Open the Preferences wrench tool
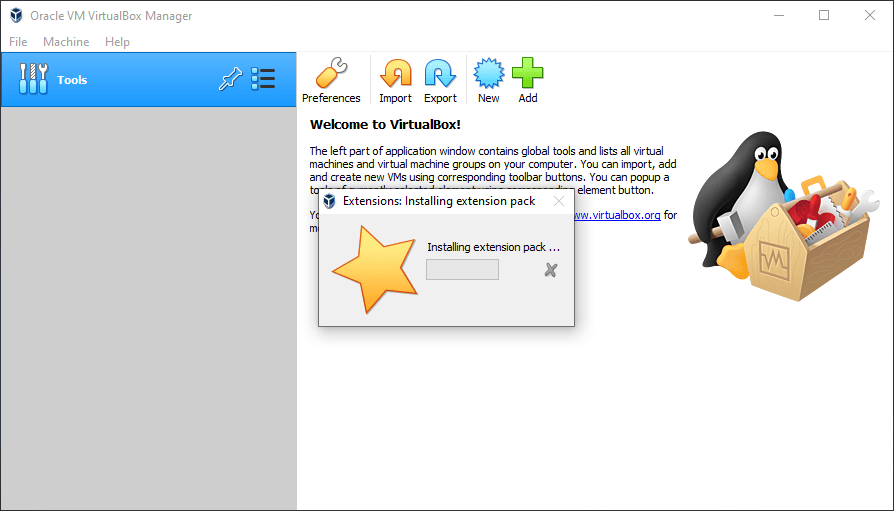Viewport: 894px width, 511px height. [x=331, y=80]
